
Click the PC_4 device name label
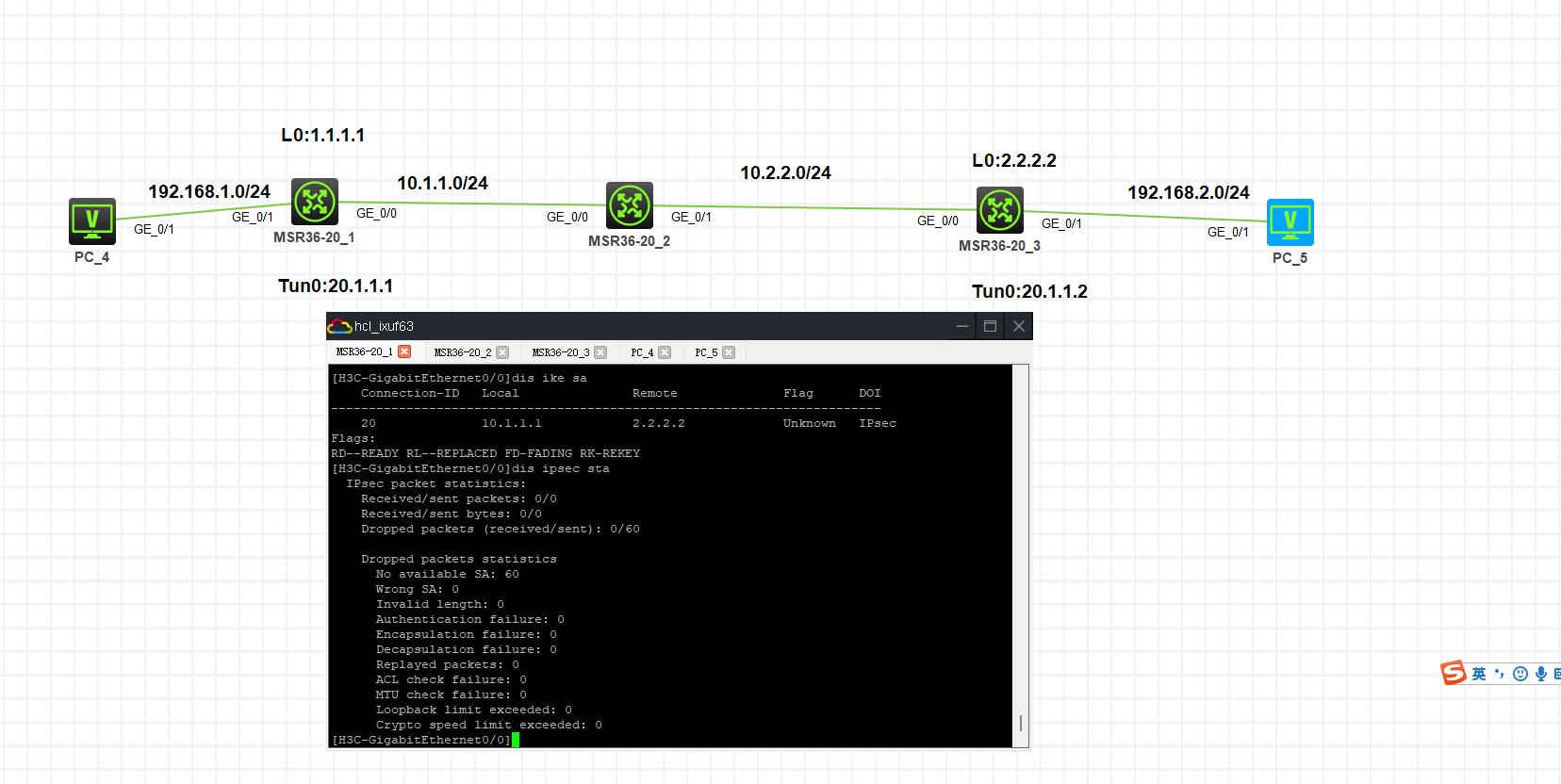tap(91, 257)
